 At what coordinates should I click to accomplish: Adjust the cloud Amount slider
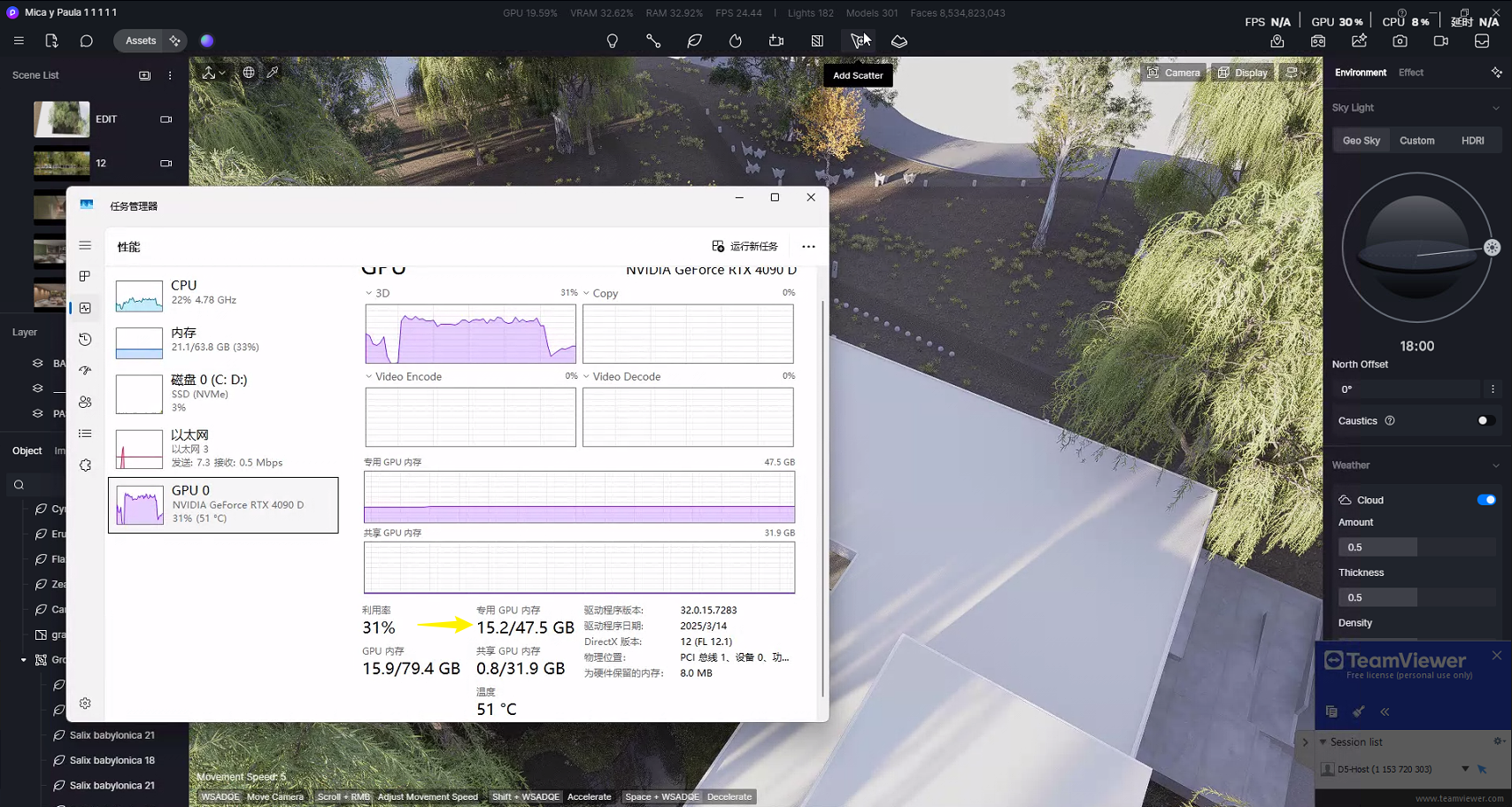1416,547
